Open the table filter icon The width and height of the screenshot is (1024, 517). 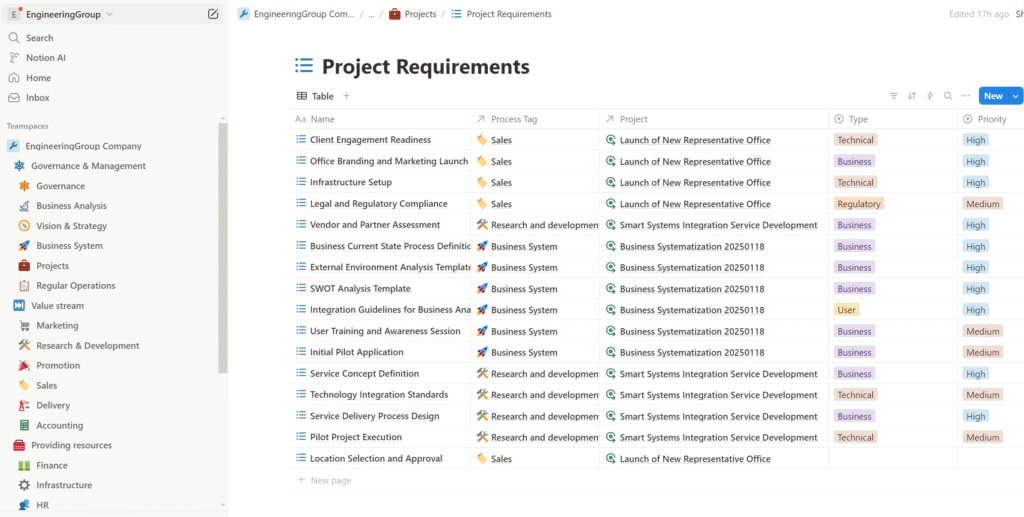tap(894, 96)
